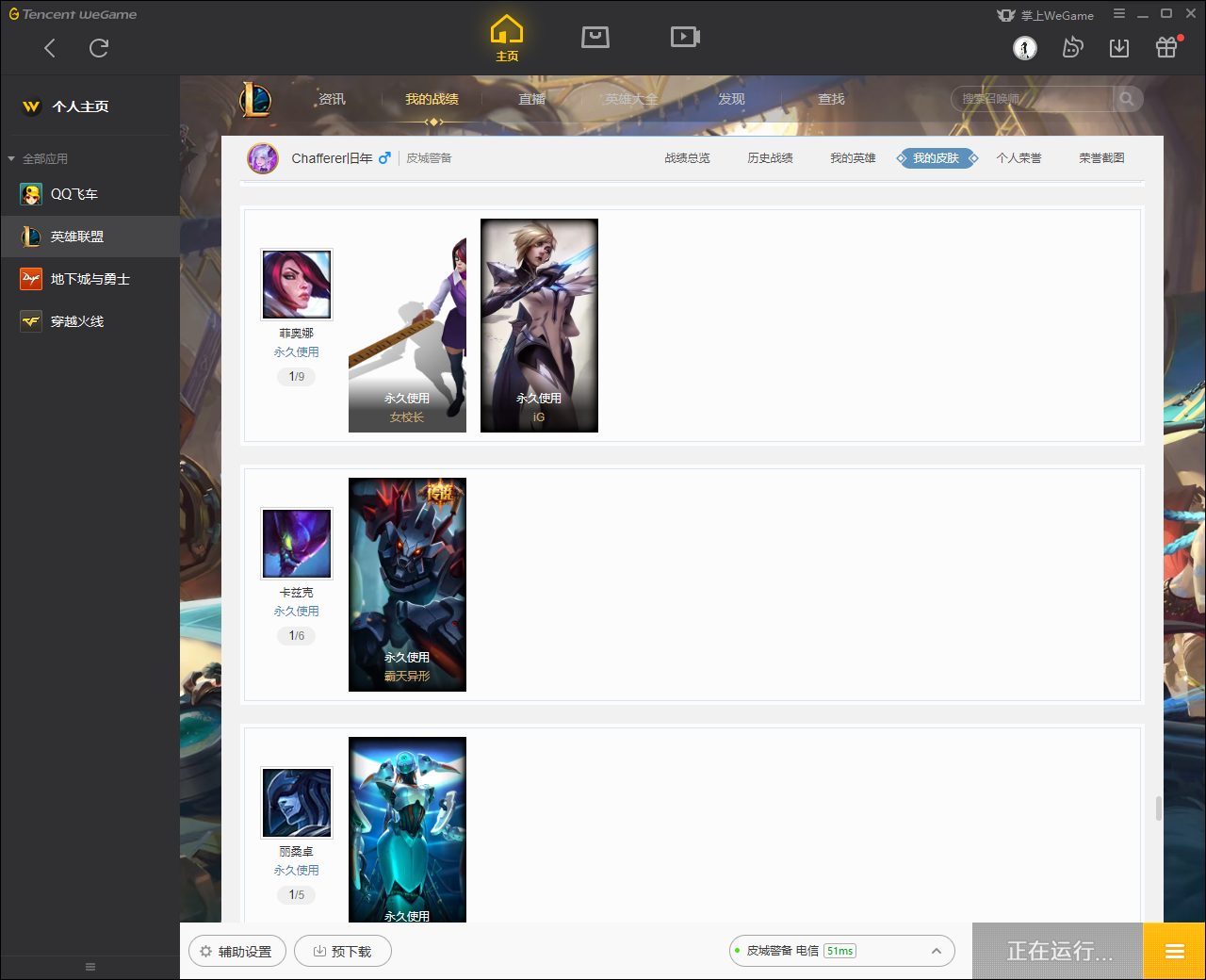The width and height of the screenshot is (1206, 980).
Task: Open 辅助设置 assist settings
Action: coord(236,952)
